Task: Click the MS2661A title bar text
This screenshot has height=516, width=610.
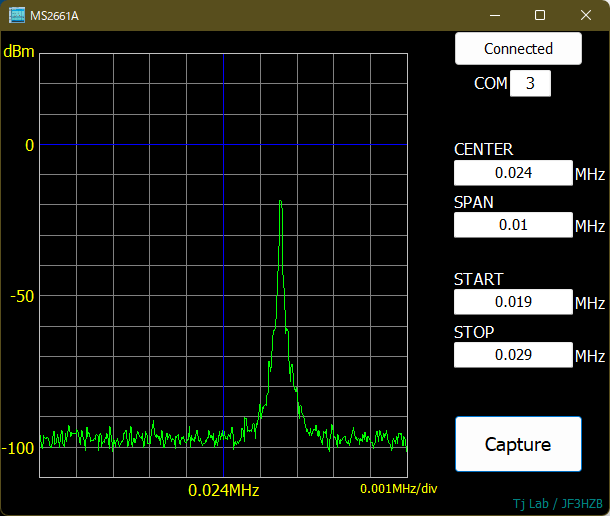Action: [x=57, y=15]
